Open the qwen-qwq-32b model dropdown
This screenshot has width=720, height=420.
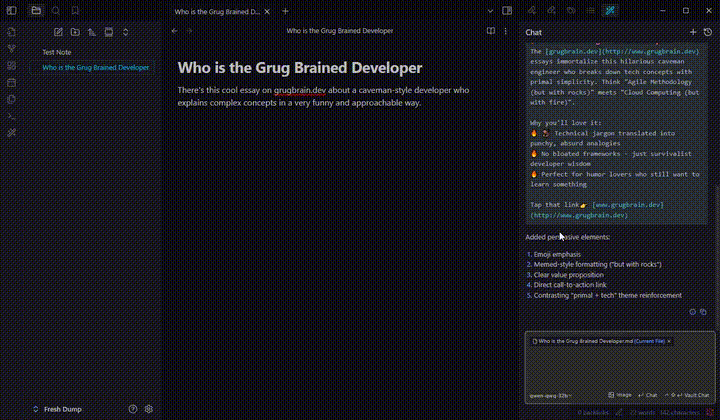pos(551,395)
